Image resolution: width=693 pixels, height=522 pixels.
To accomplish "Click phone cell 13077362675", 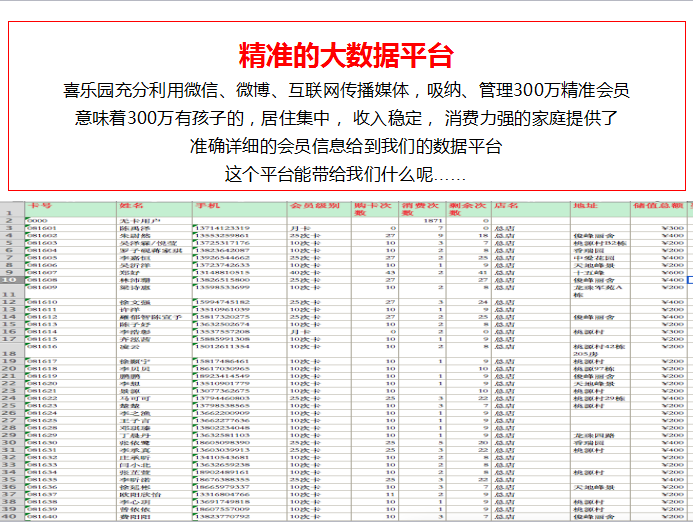I will coord(240,391).
